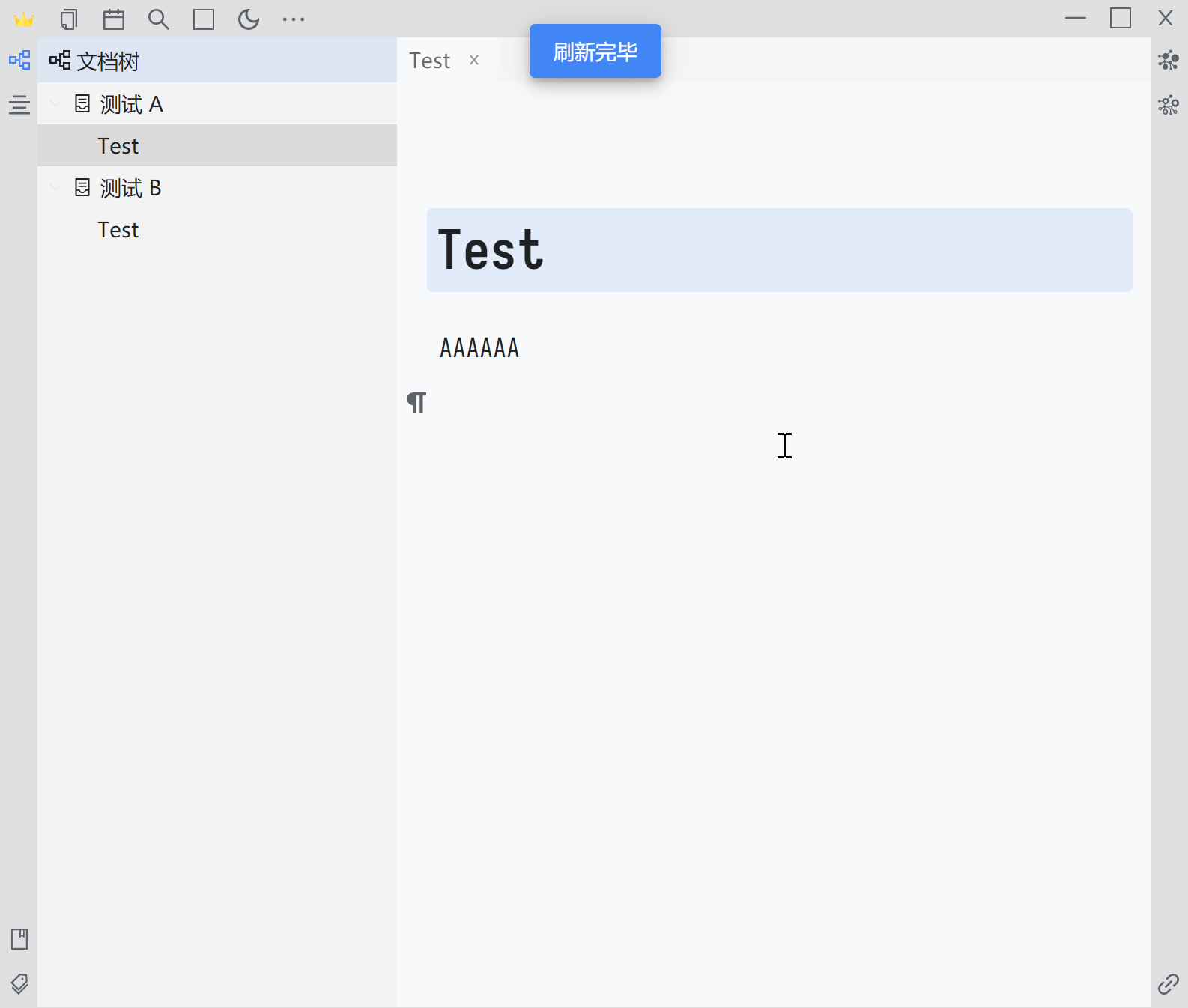Viewport: 1188px width, 1008px height.
Task: Click the square layout icon in toolbar
Action: click(204, 19)
